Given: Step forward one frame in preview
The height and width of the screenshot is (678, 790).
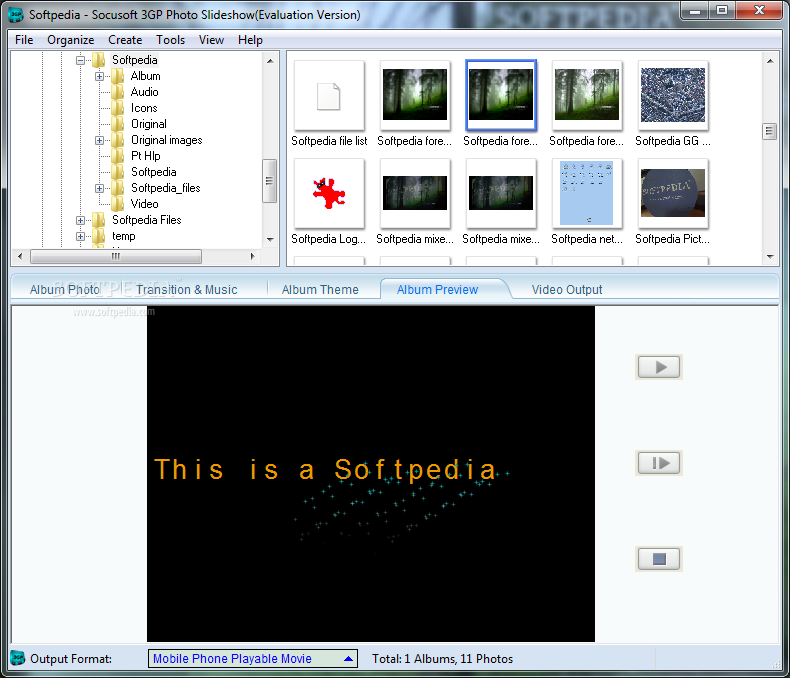Looking at the screenshot, I should click(659, 462).
